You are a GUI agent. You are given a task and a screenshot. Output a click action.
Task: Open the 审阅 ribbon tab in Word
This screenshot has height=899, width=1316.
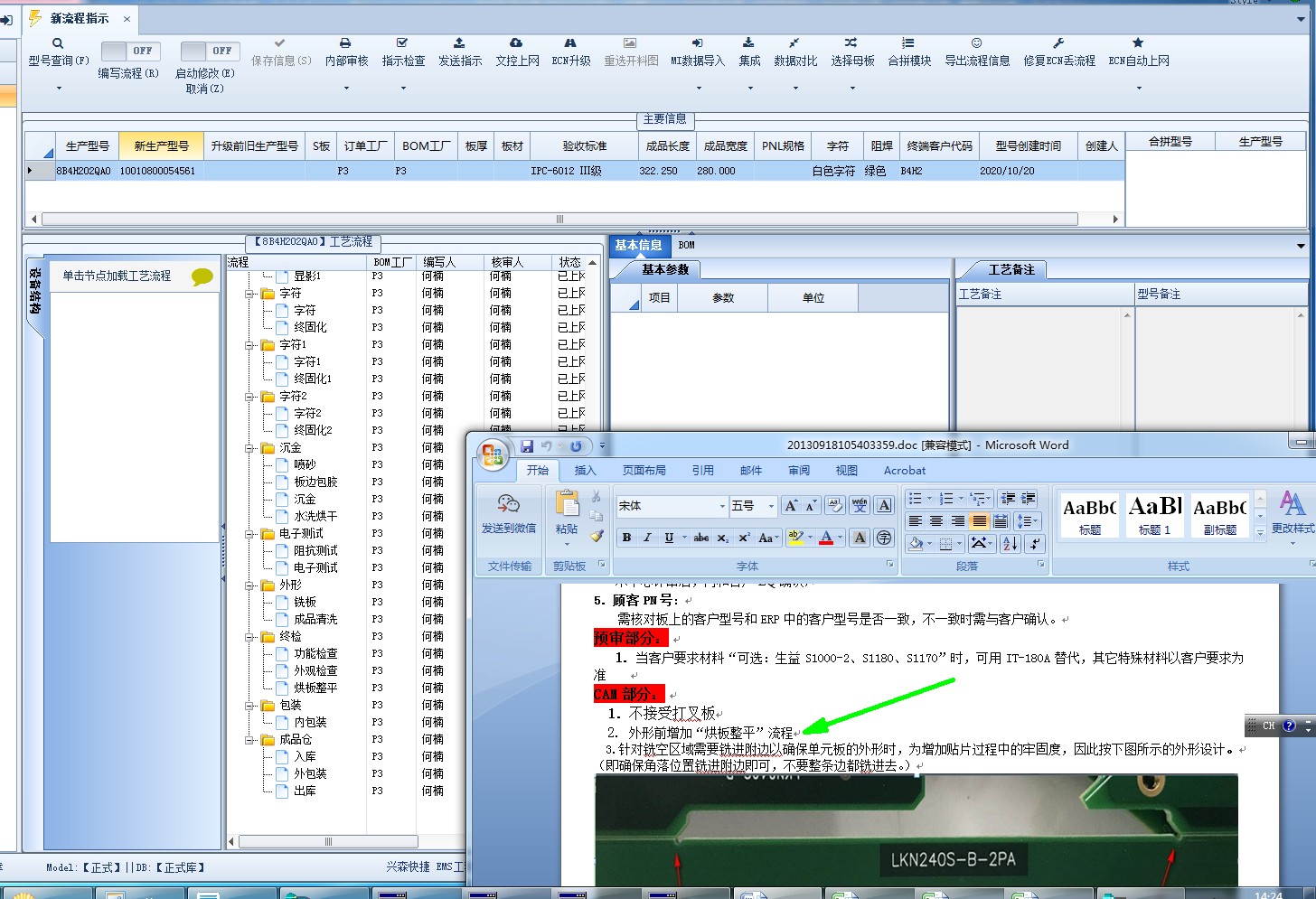pos(798,470)
